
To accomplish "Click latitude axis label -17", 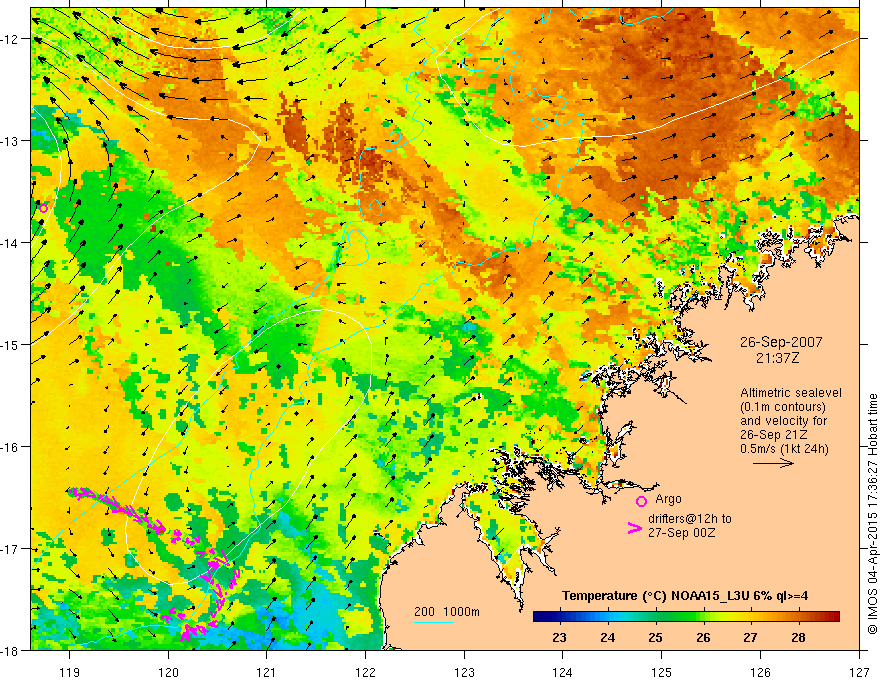I will click(x=11, y=548).
